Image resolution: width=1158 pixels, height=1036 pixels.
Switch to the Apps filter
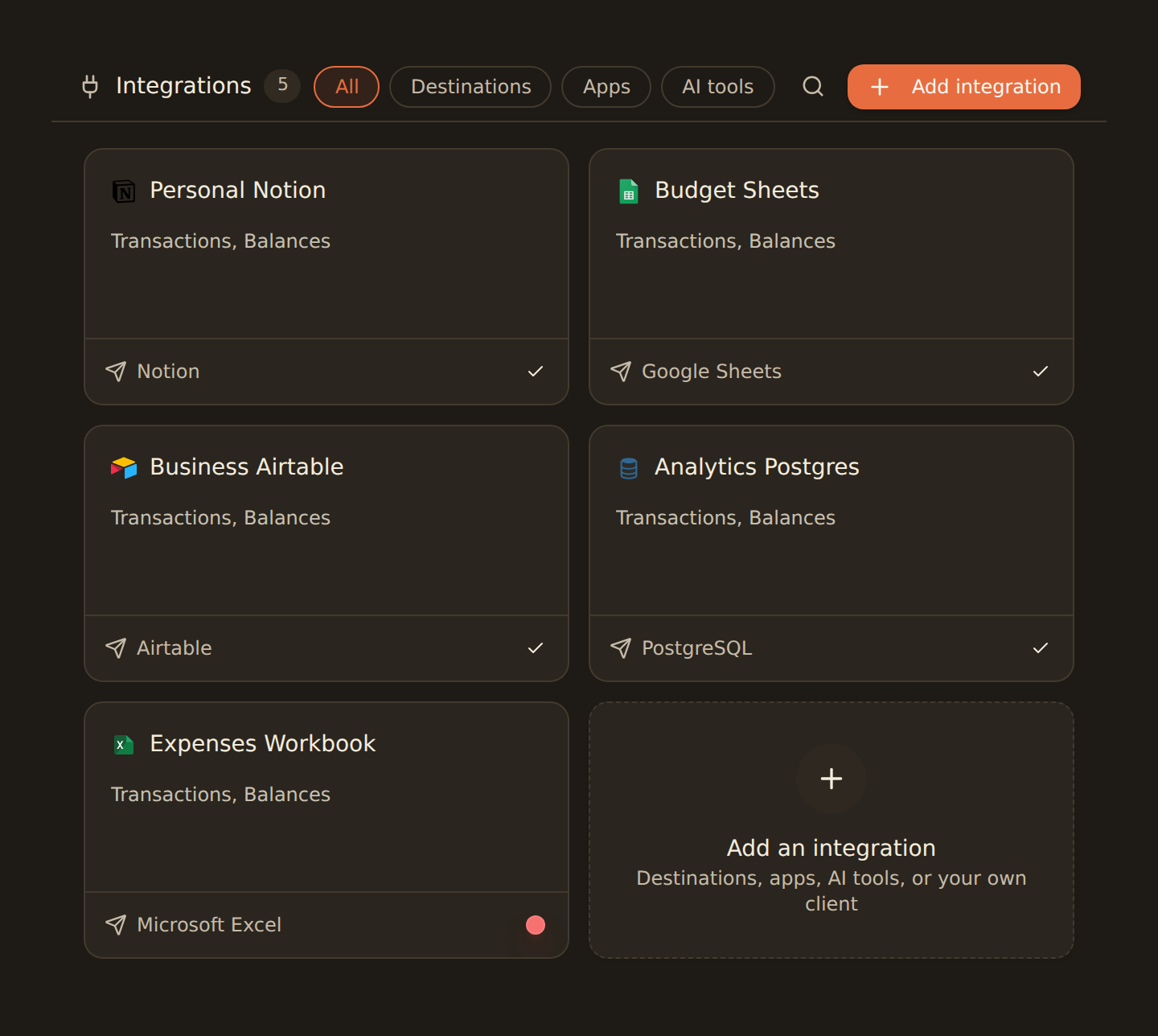coord(606,87)
